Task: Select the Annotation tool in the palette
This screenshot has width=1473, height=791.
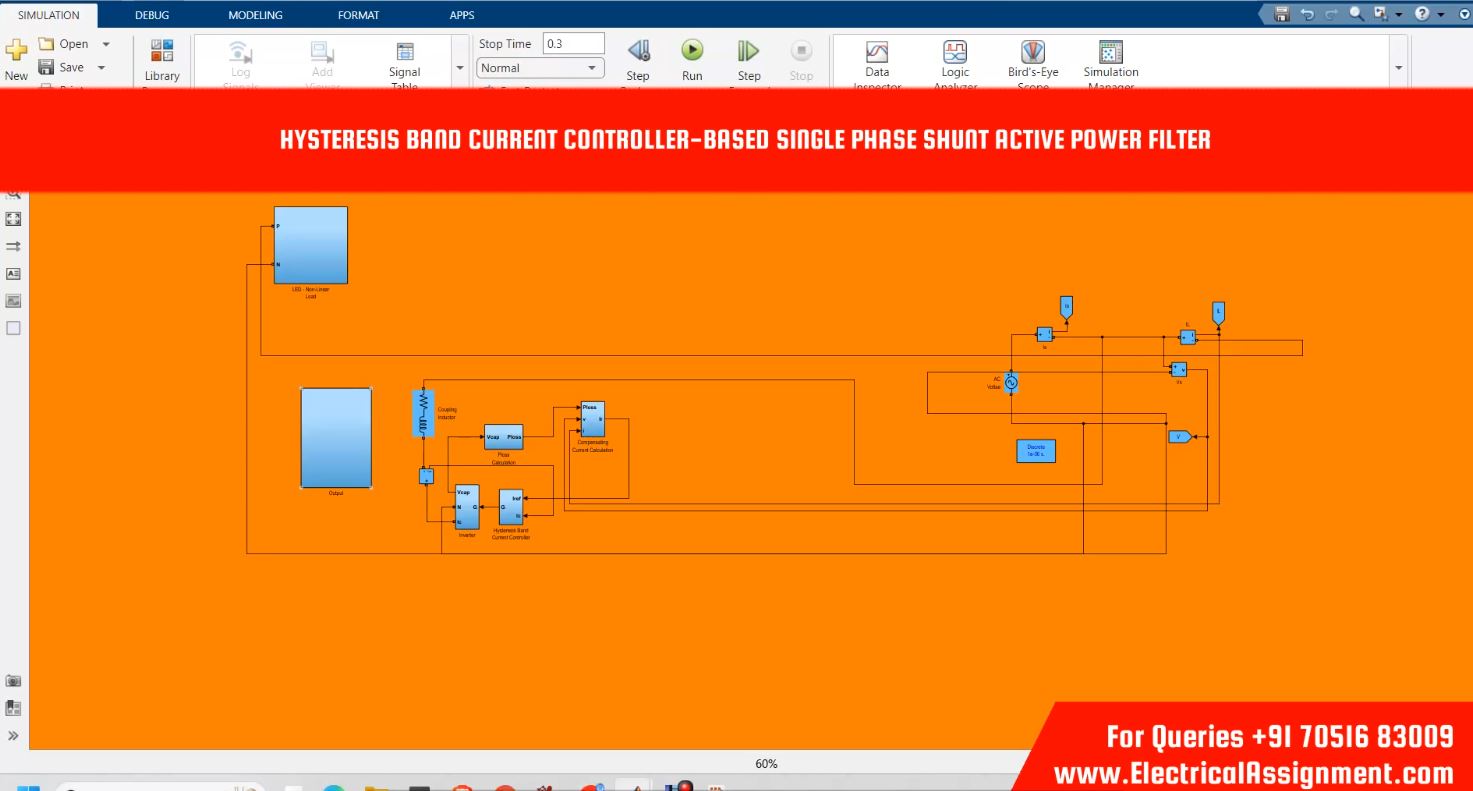Action: click(14, 273)
